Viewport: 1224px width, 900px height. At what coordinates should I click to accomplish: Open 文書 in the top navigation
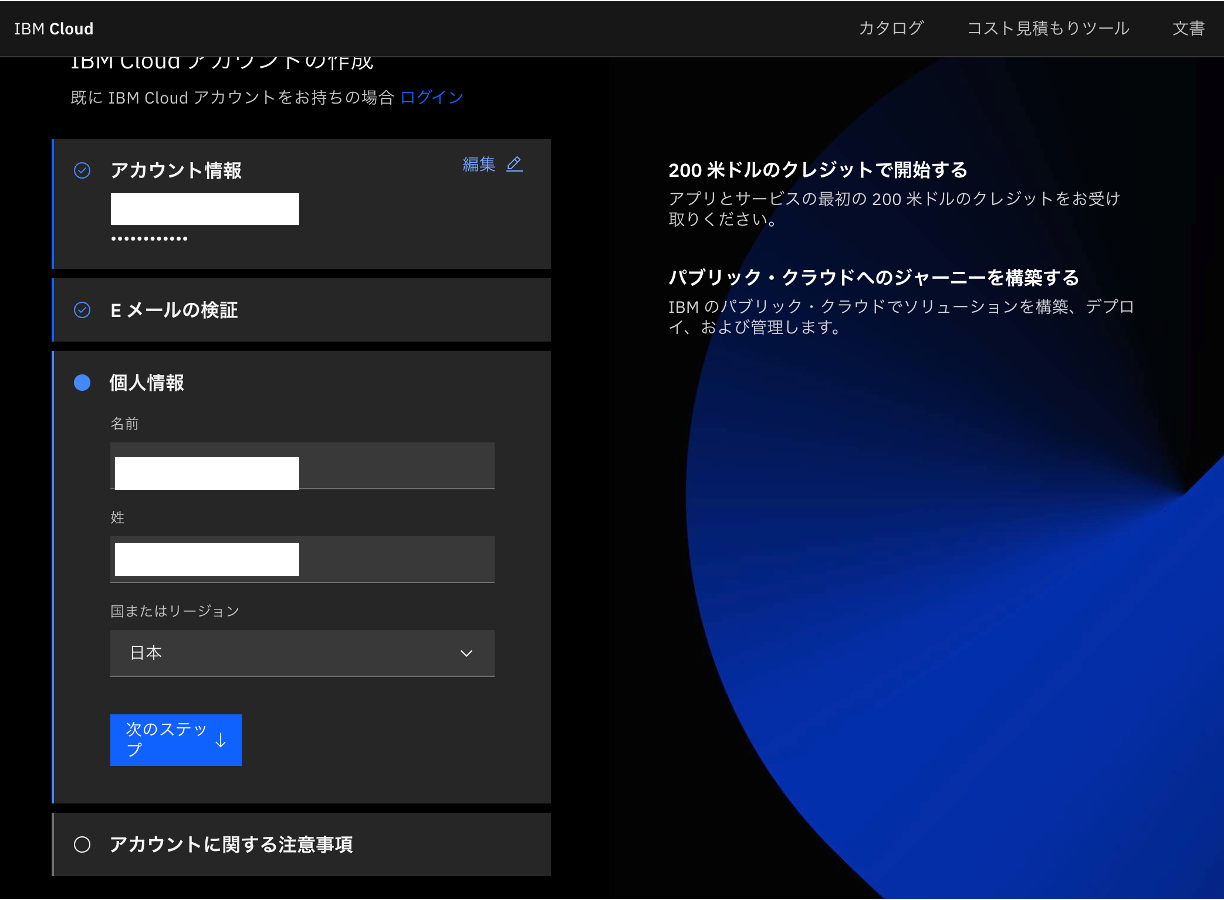(x=1189, y=28)
